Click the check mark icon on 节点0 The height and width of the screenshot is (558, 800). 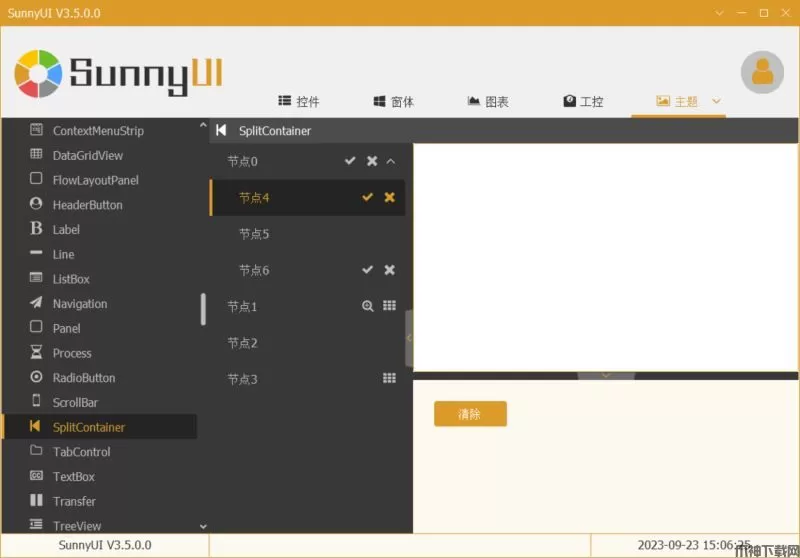point(350,161)
